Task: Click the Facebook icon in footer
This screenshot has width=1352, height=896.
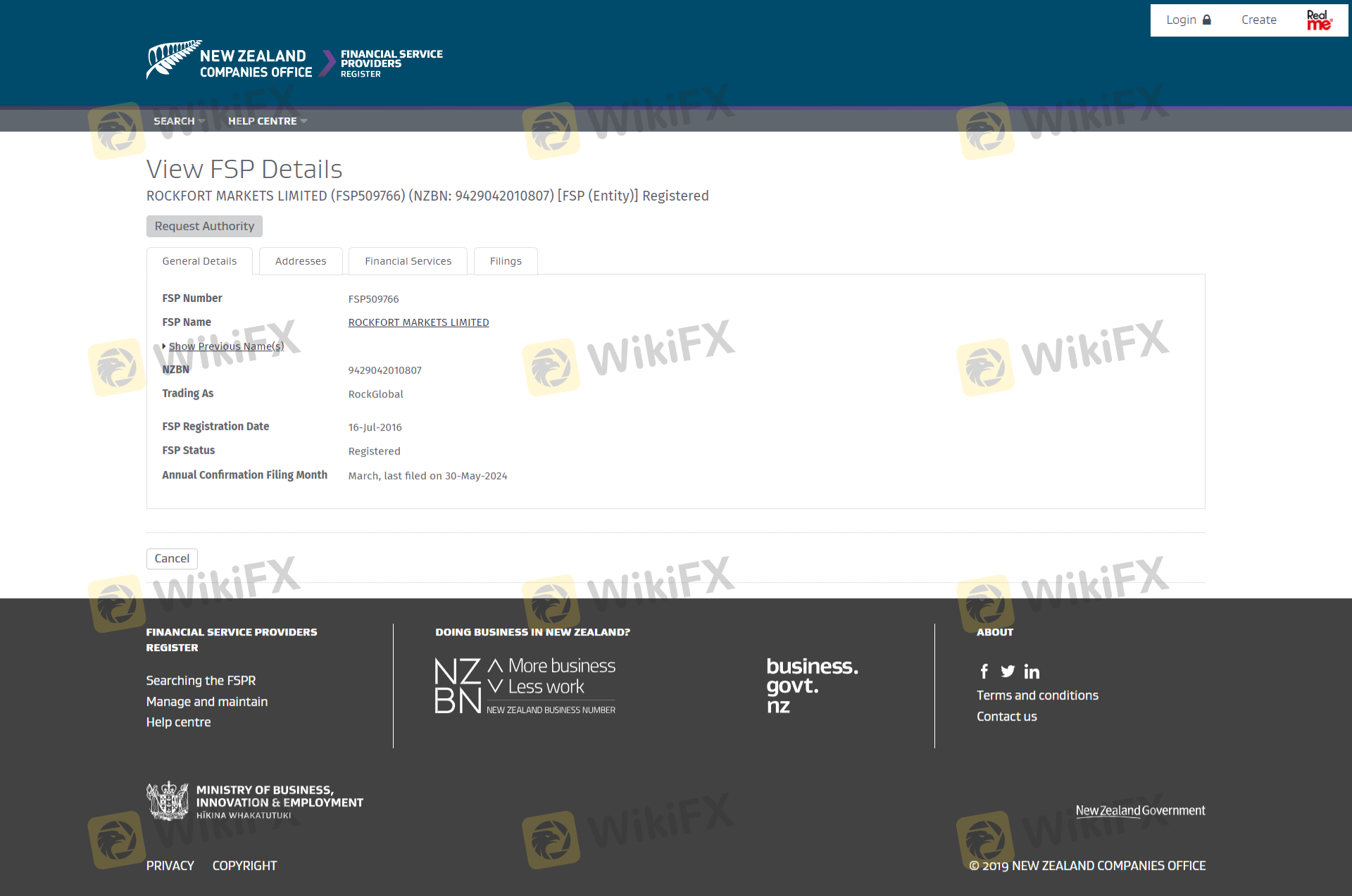Action: pos(984,671)
